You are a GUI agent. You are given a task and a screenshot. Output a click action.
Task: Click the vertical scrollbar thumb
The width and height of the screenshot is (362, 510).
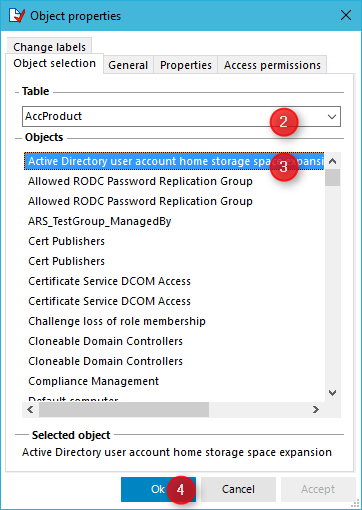[x=332, y=177]
